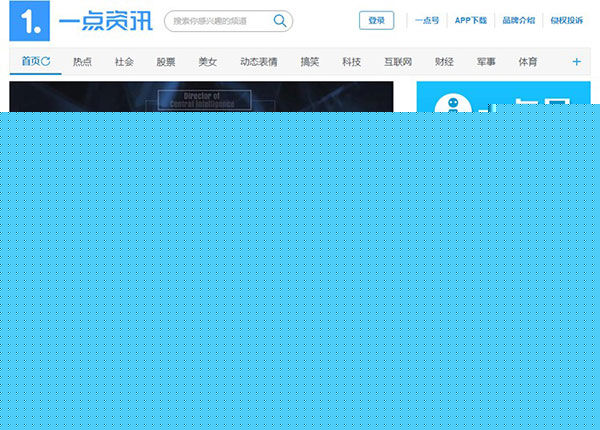The image size is (600, 430).
Task: Switch to the 体育 channel
Action: 528,62
